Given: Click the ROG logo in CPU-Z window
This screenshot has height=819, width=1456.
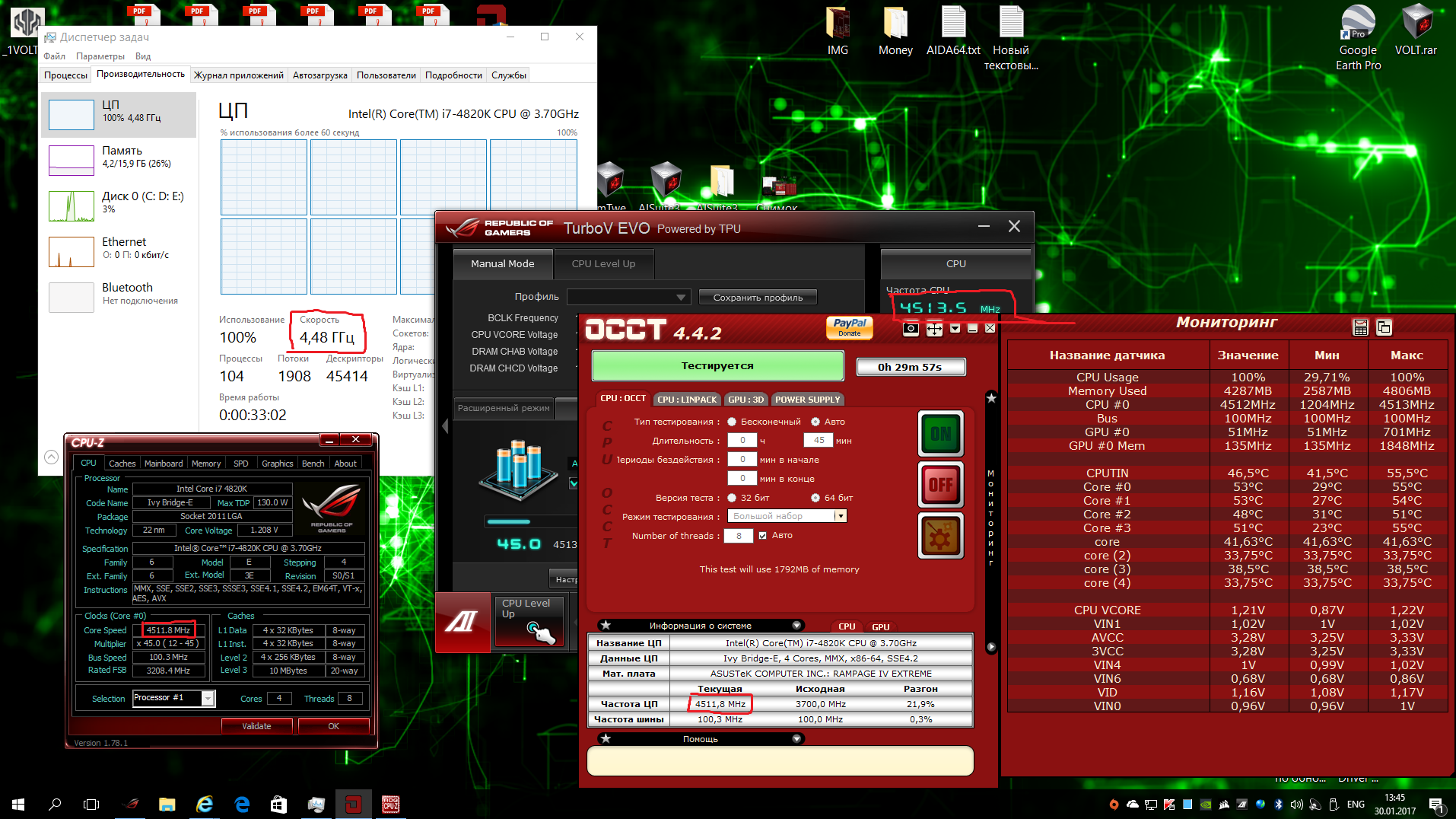Looking at the screenshot, I should point(332,508).
